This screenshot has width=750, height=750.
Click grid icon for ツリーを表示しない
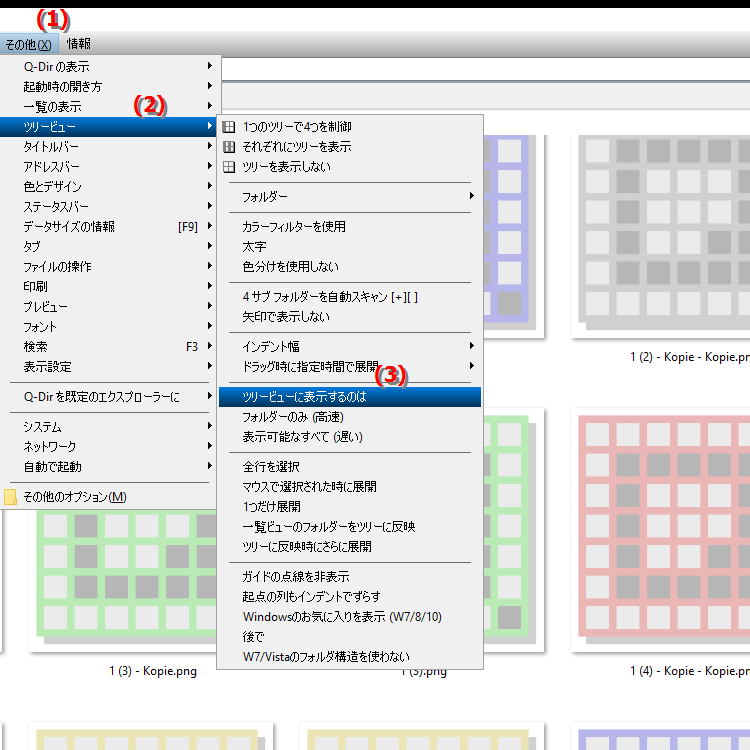[x=229, y=167]
